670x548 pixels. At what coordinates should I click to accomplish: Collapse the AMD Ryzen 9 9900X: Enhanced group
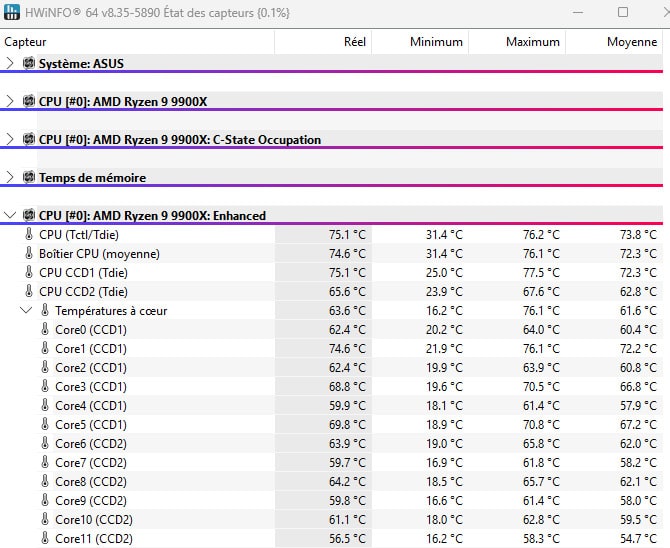(10, 216)
